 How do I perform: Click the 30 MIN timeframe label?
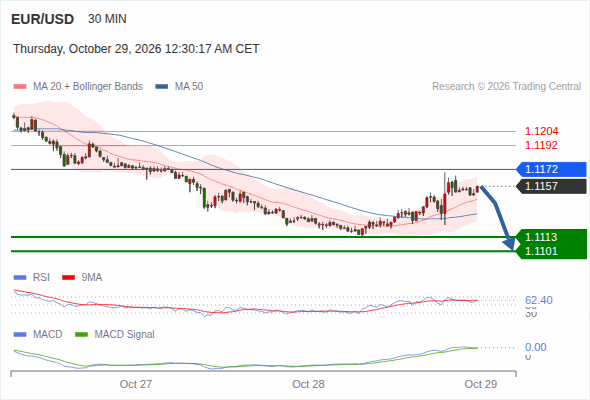tap(107, 19)
